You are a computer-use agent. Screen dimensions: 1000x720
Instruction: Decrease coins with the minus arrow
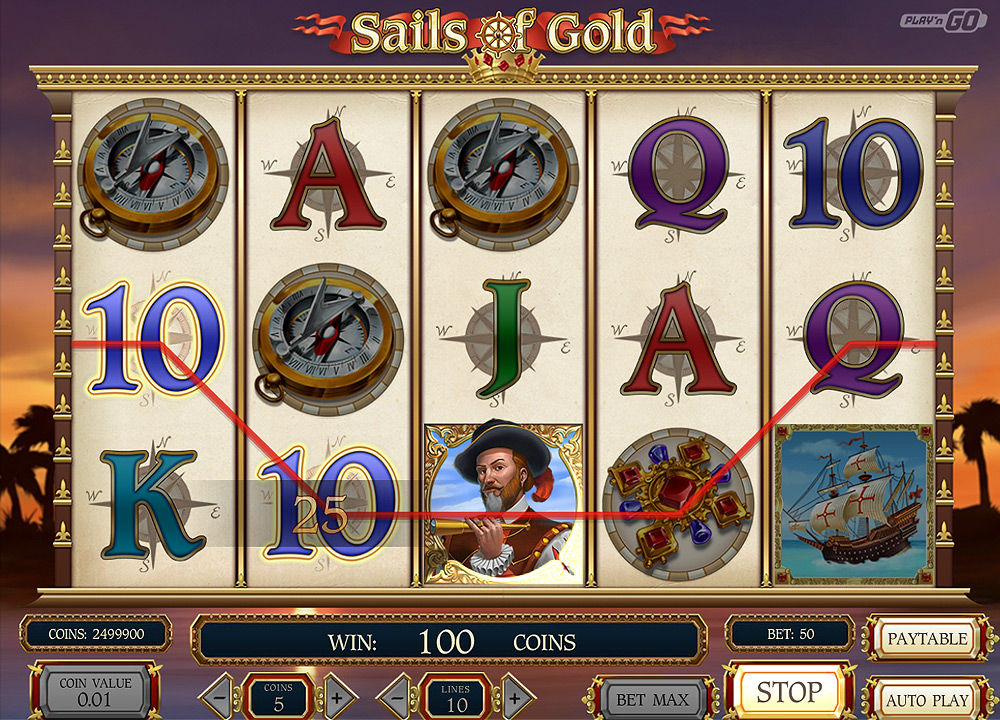pos(219,698)
